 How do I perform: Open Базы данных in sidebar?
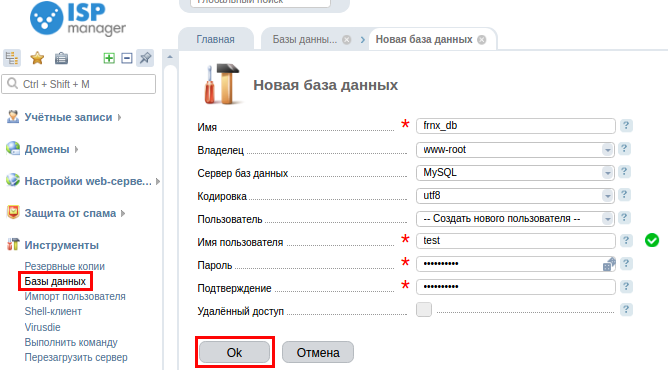click(x=55, y=281)
